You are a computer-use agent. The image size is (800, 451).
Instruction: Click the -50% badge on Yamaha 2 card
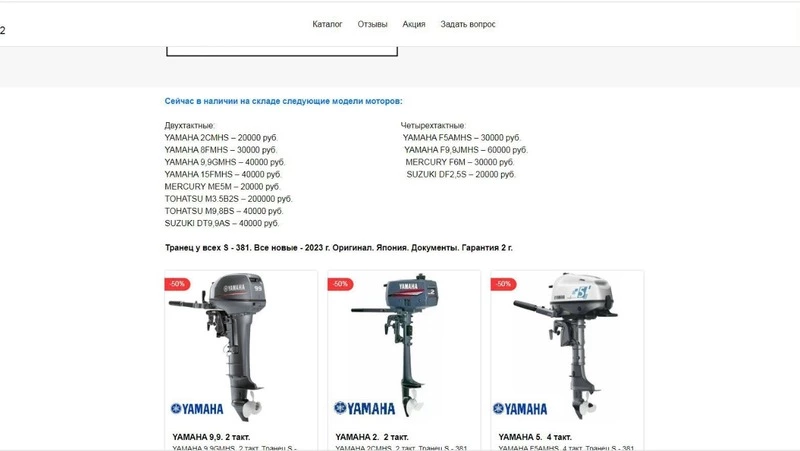pyautogui.click(x=340, y=284)
